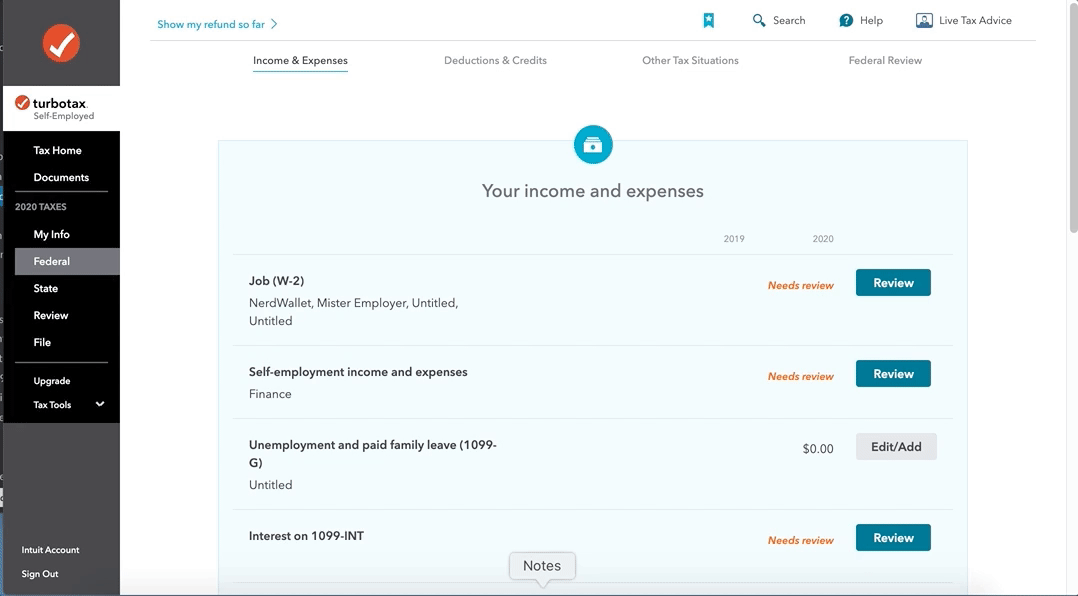Click 2020 TAXES sidebar label
The width and height of the screenshot is (1078, 596).
tap(41, 207)
